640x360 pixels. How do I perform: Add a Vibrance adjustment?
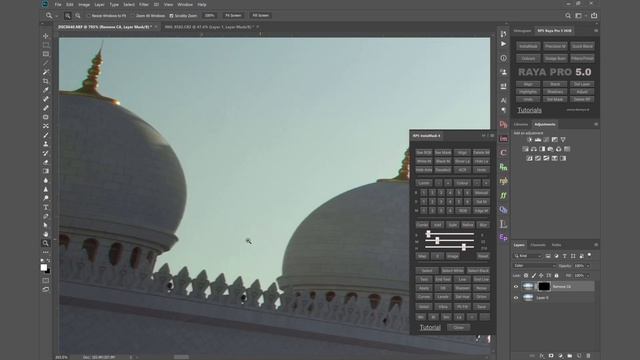coord(563,140)
